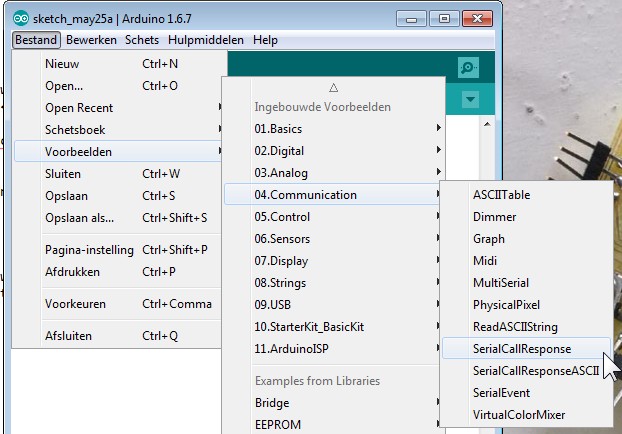Select Opslaan als... entry
The height and width of the screenshot is (434, 622).
tap(117, 218)
